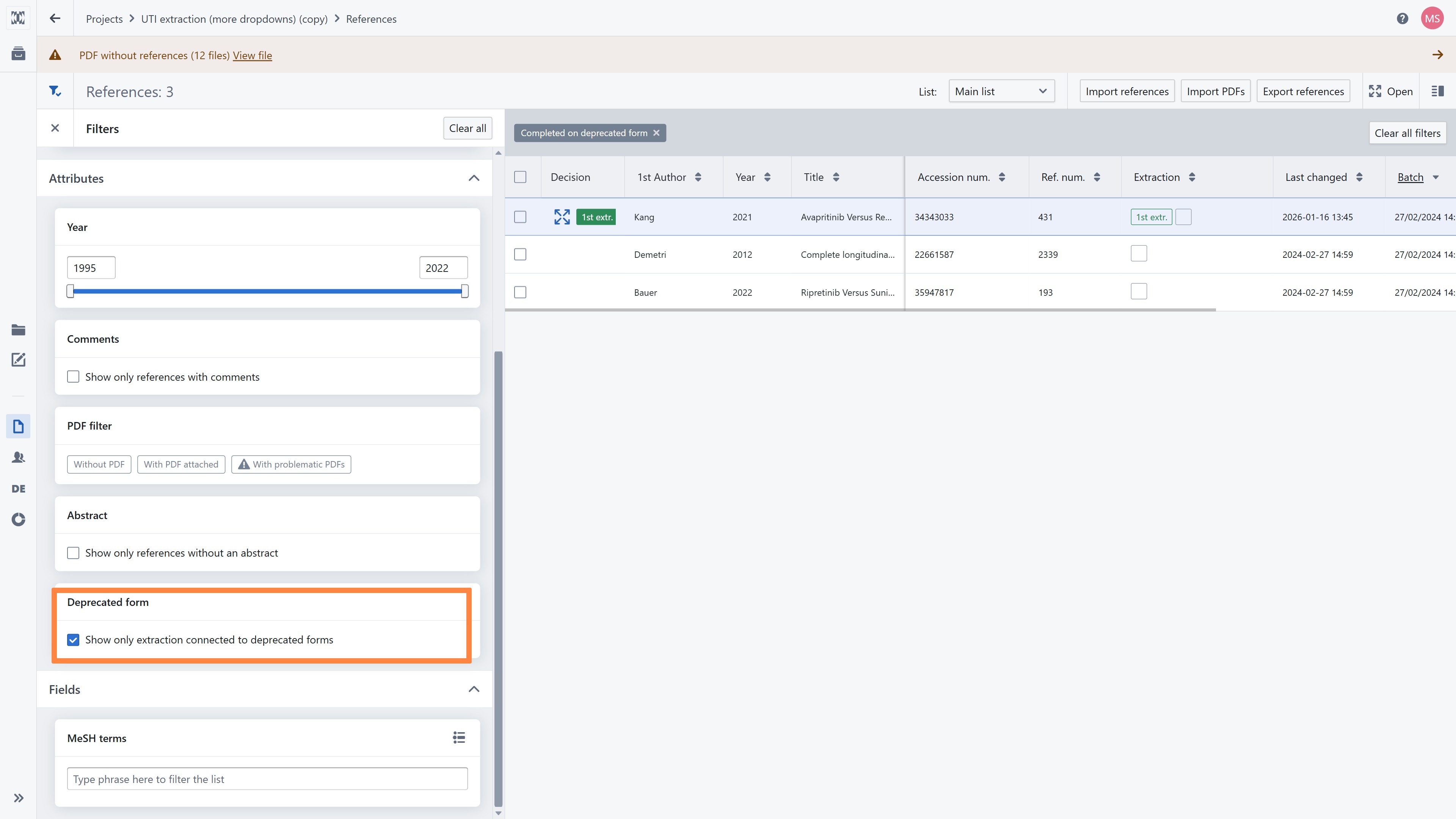Open Kang reference with expand icon
The height and width of the screenshot is (819, 1456).
[562, 217]
